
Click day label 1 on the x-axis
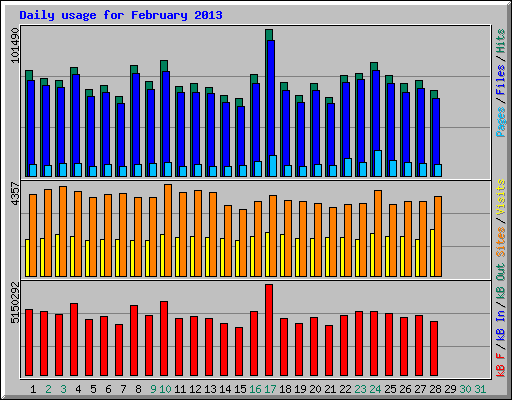[33, 389]
